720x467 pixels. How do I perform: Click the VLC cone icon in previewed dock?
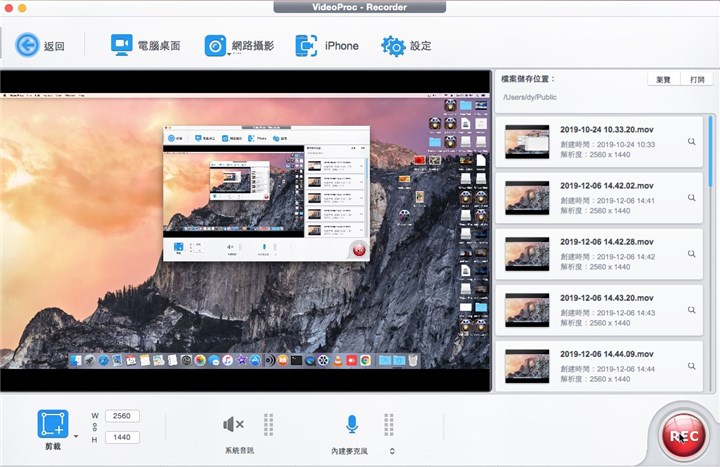pyautogui.click(x=338, y=360)
